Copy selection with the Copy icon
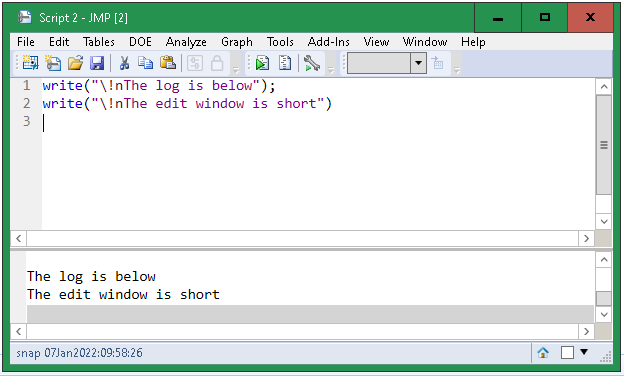 tap(146, 63)
